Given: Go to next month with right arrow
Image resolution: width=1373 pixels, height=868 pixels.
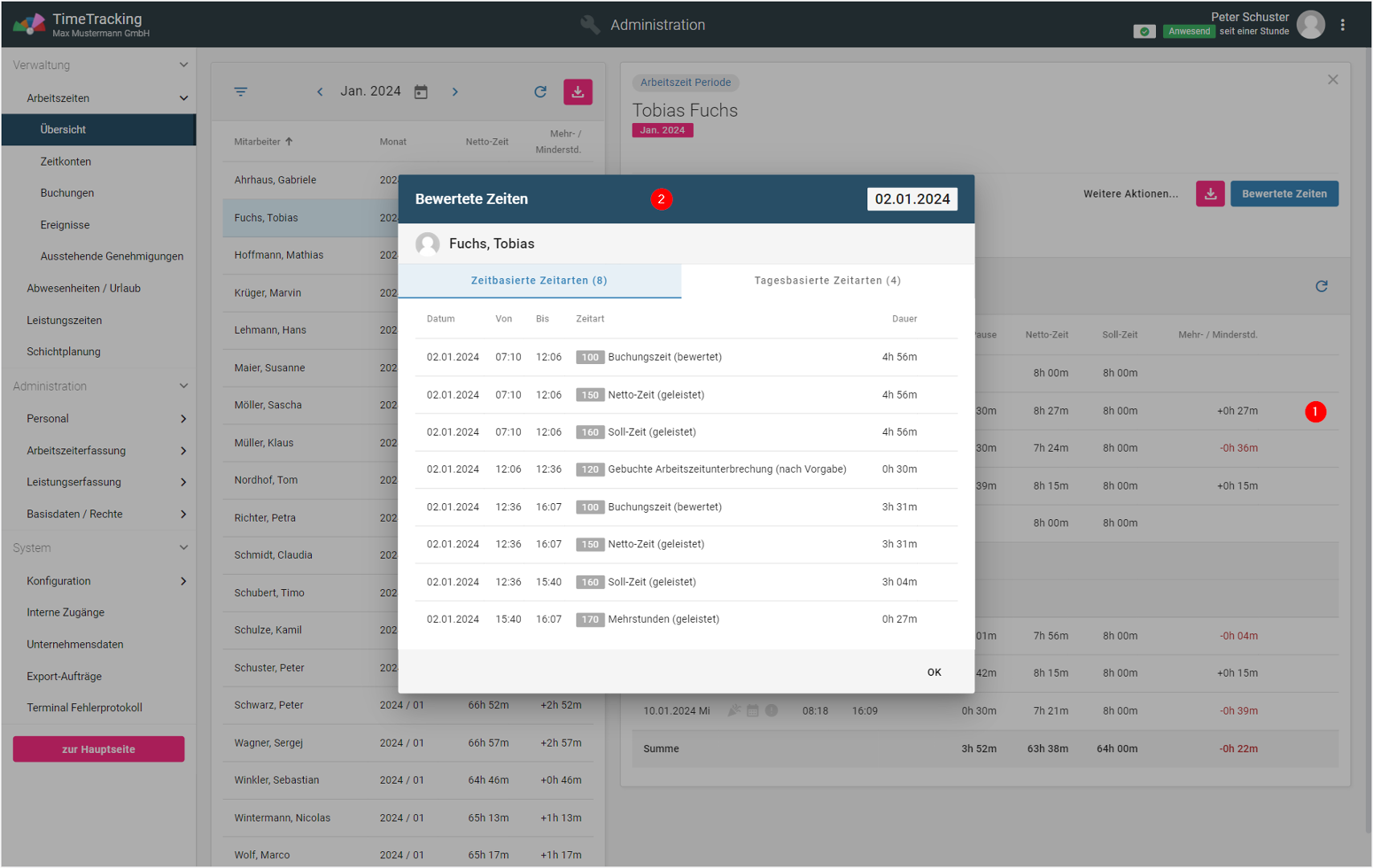Looking at the screenshot, I should (x=455, y=92).
